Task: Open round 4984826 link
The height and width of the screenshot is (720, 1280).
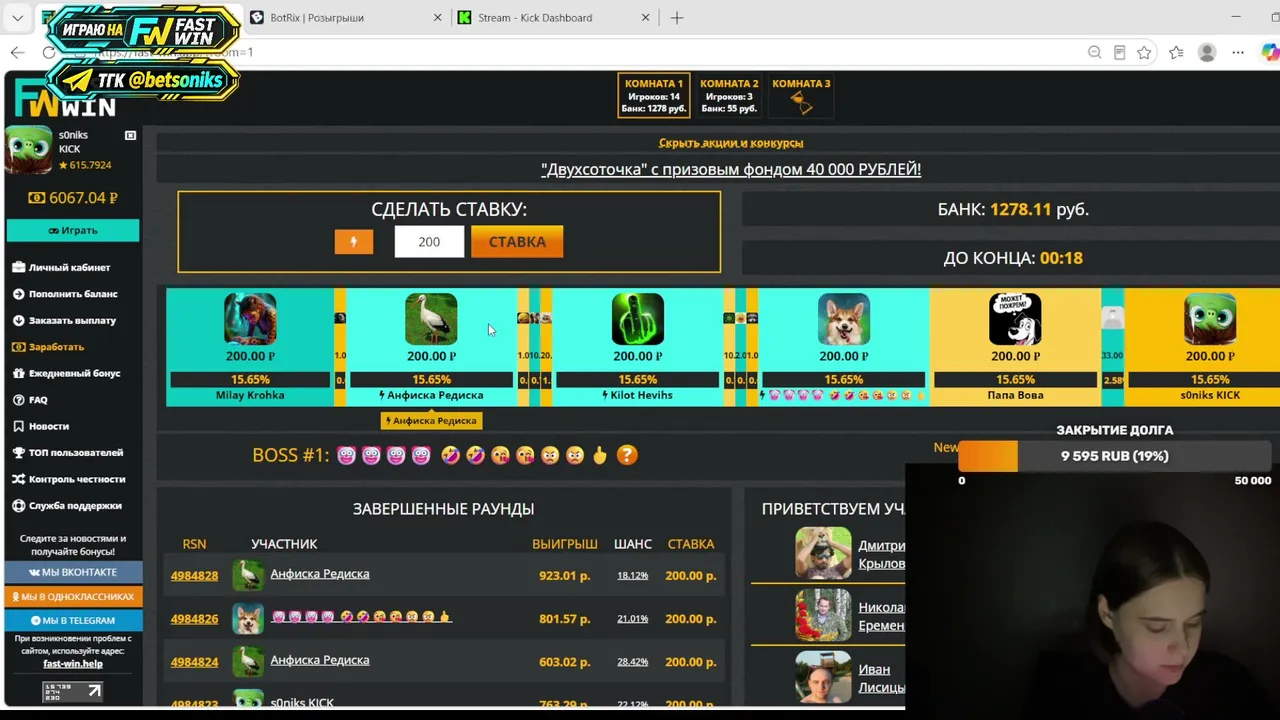Action: pyautogui.click(x=194, y=618)
